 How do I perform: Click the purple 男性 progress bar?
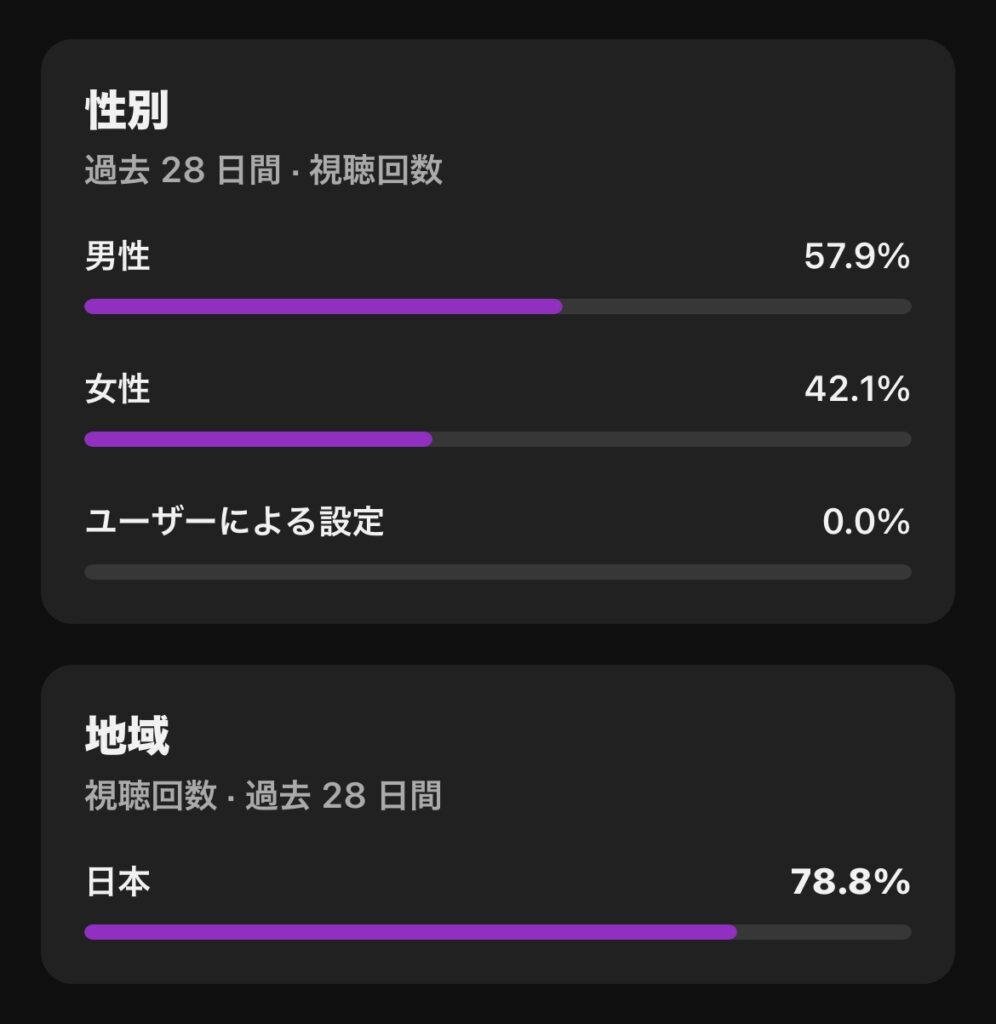coord(323,306)
